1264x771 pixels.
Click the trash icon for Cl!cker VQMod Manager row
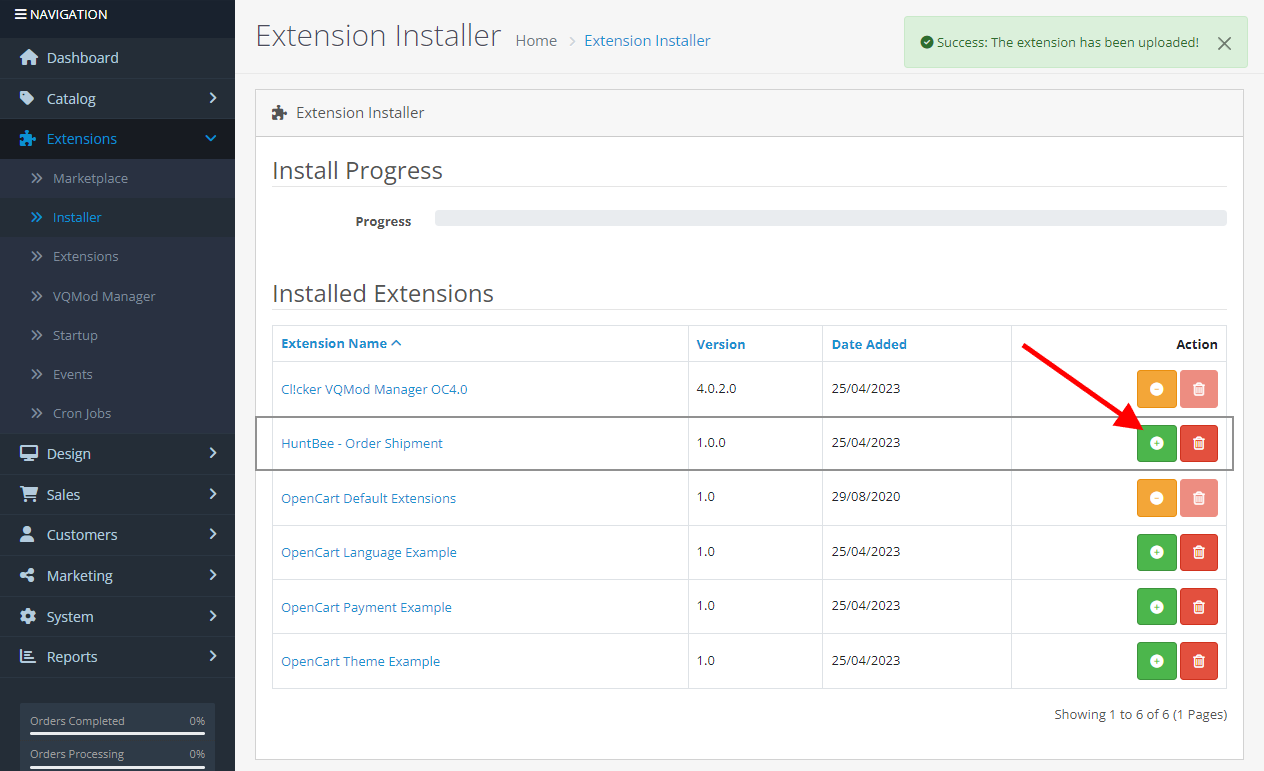click(x=1199, y=389)
